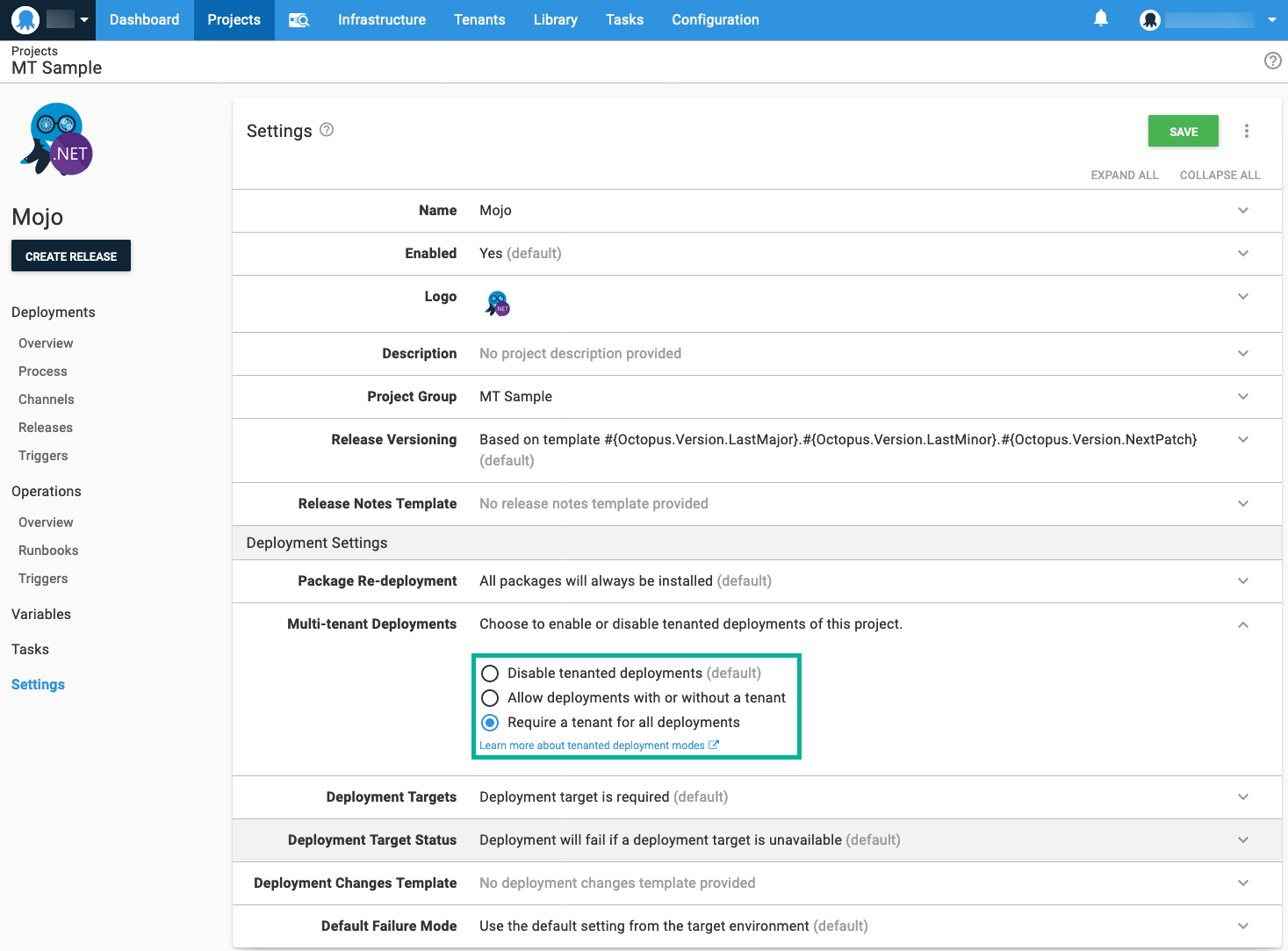This screenshot has width=1288, height=951.
Task: Click the Projects breadcrumb link
Action: (x=34, y=51)
